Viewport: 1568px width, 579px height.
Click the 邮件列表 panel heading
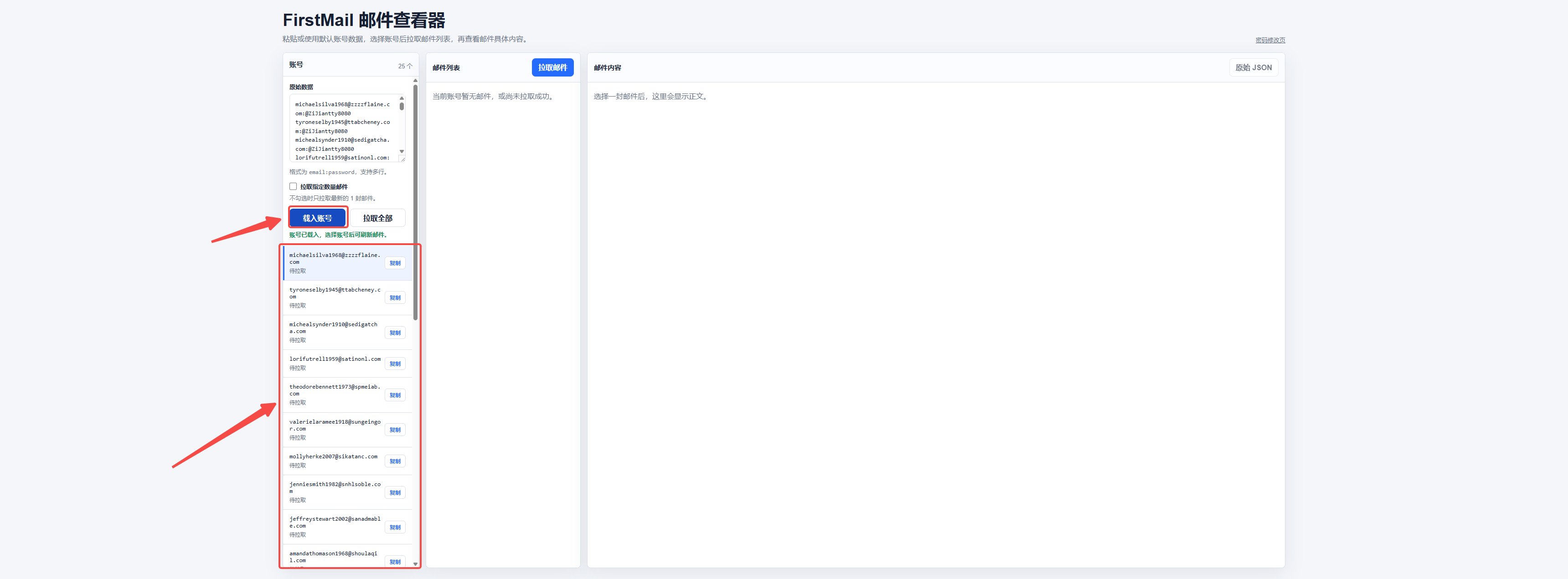(446, 67)
